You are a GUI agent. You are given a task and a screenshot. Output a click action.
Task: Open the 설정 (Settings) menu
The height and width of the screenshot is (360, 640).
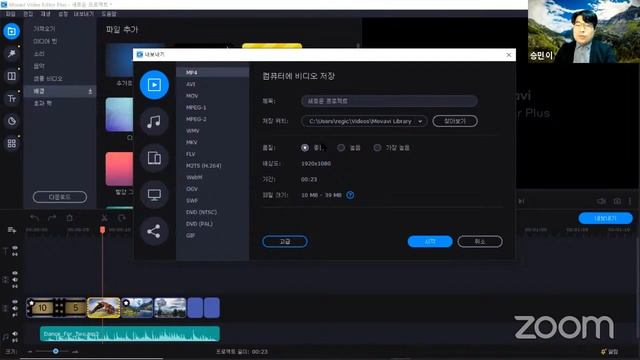(x=63, y=14)
